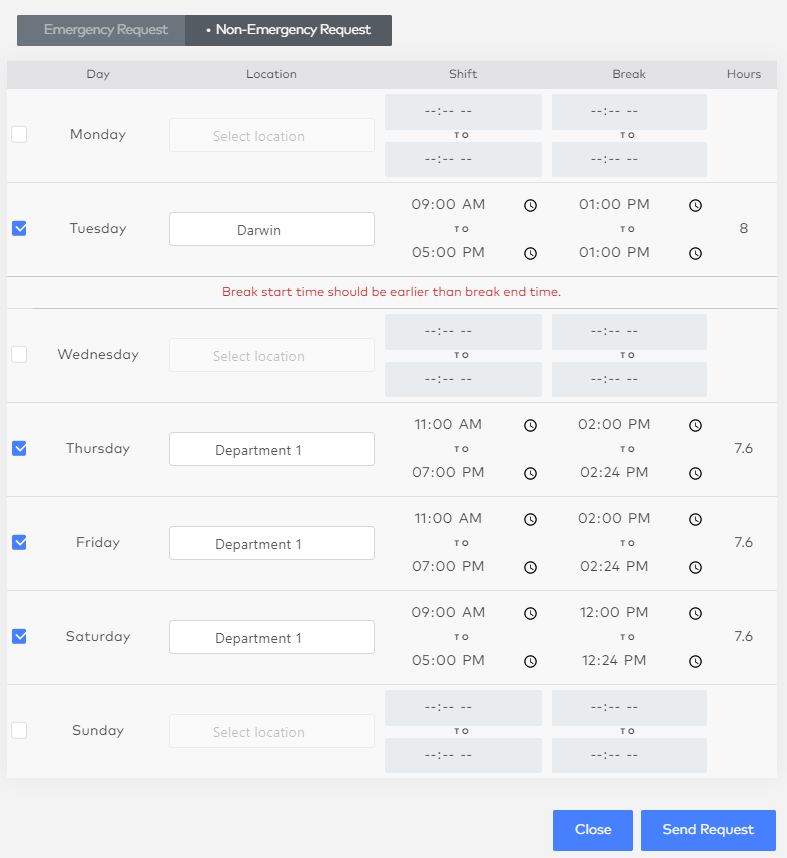Click Tuesday's hours value 8
This screenshot has height=858, width=787.
pos(743,229)
